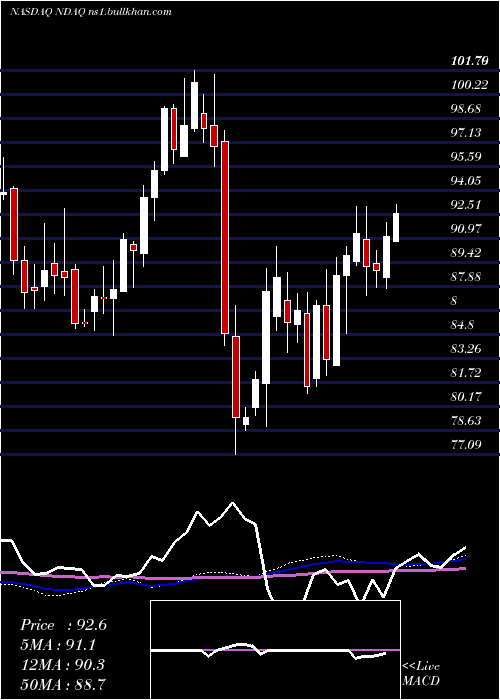Screen dimensions: 500x700
Task: Click the last white candlestick on the right
Action: coord(396,228)
